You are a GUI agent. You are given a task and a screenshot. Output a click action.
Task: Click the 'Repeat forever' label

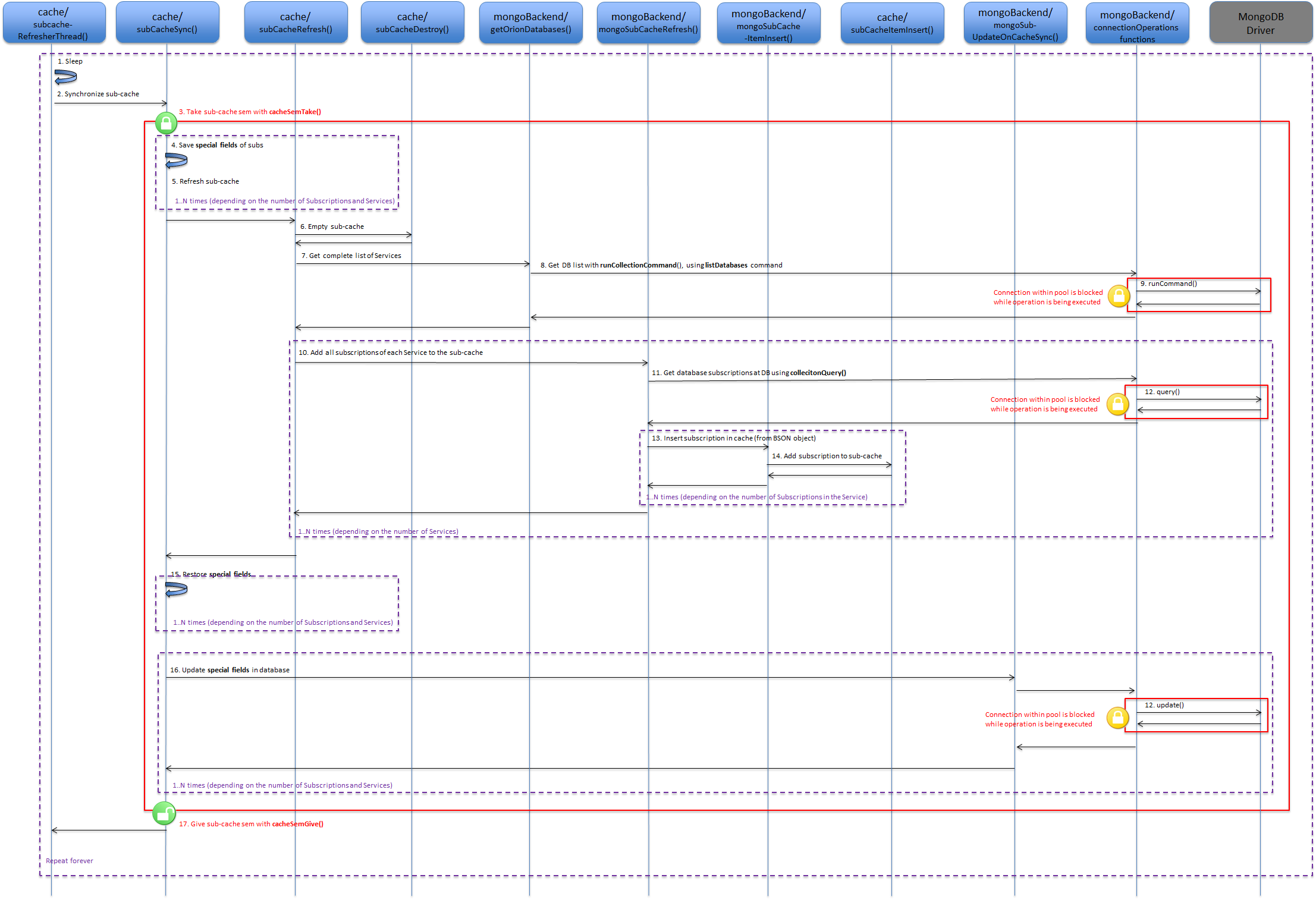(70, 861)
